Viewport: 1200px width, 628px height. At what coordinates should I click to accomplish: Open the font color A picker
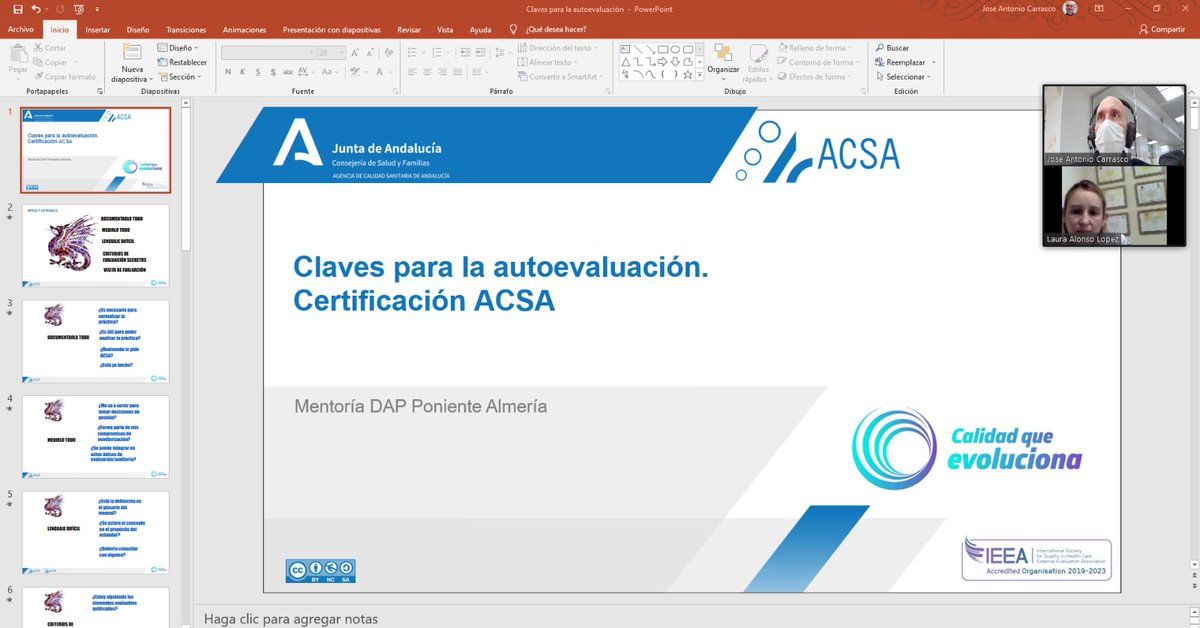379,72
